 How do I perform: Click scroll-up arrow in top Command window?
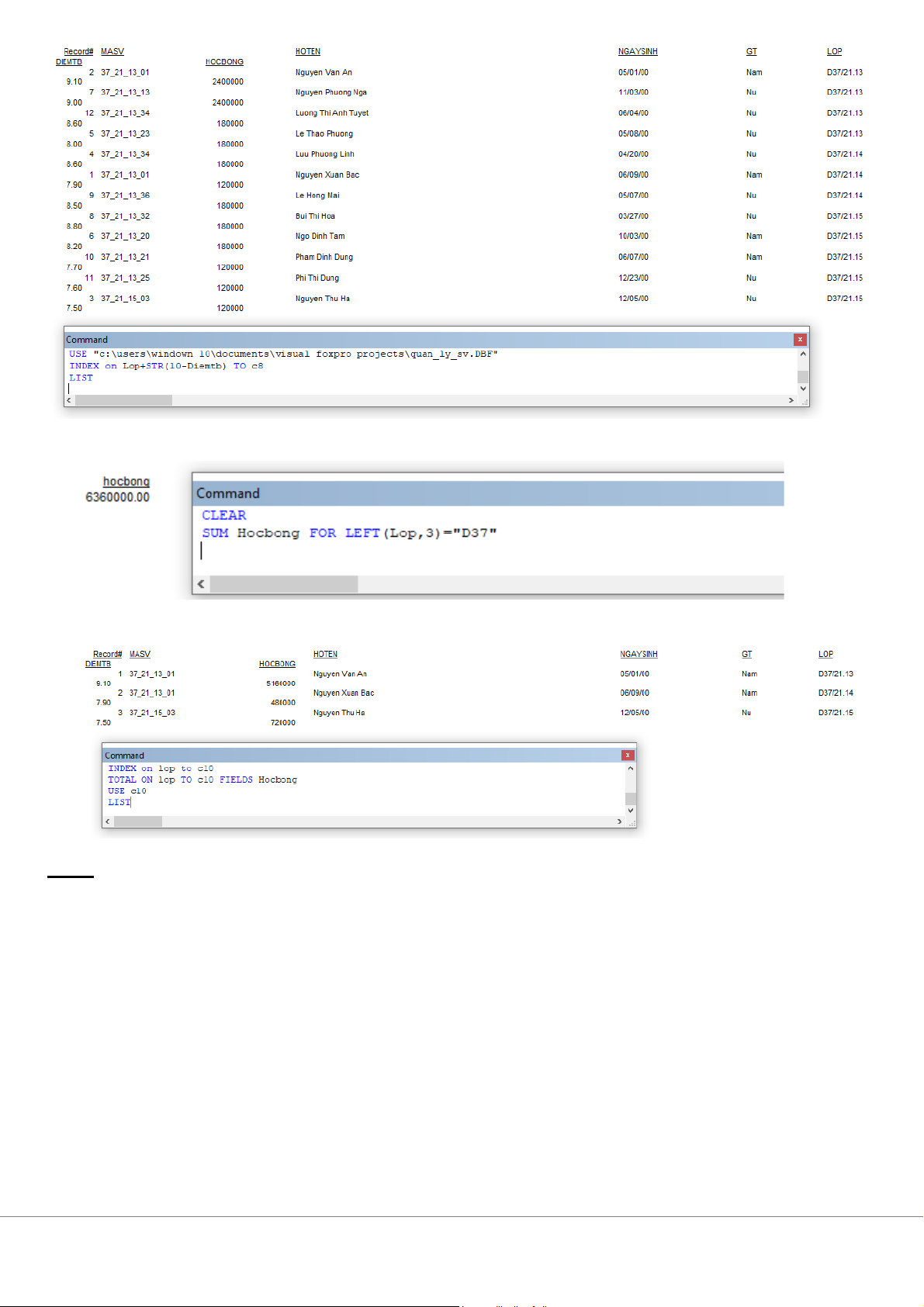coord(803,354)
